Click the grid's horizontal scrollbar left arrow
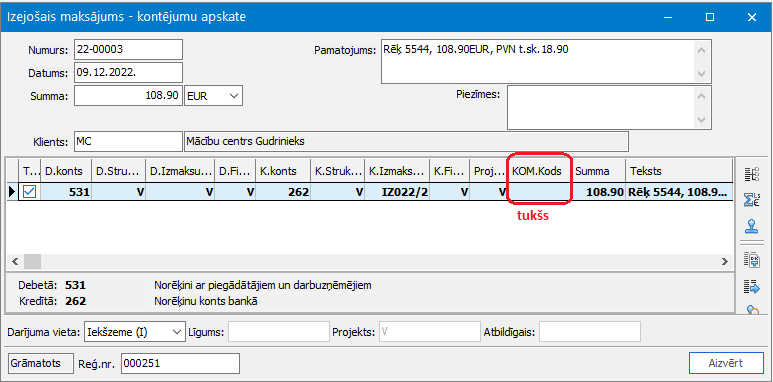Image resolution: width=773 pixels, height=382 pixels. coord(15,261)
